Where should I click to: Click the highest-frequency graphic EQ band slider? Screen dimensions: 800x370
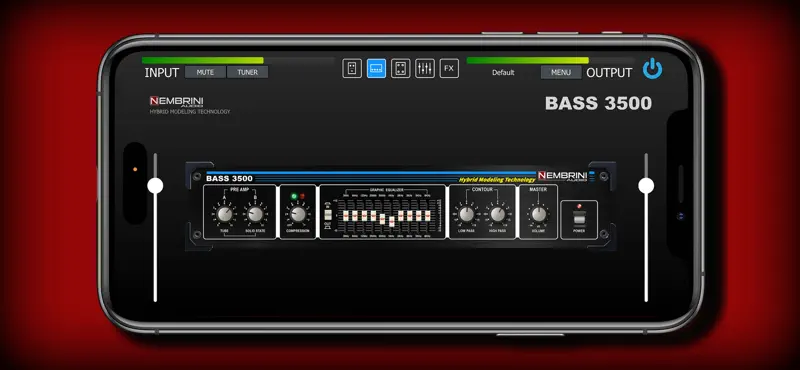(428, 216)
